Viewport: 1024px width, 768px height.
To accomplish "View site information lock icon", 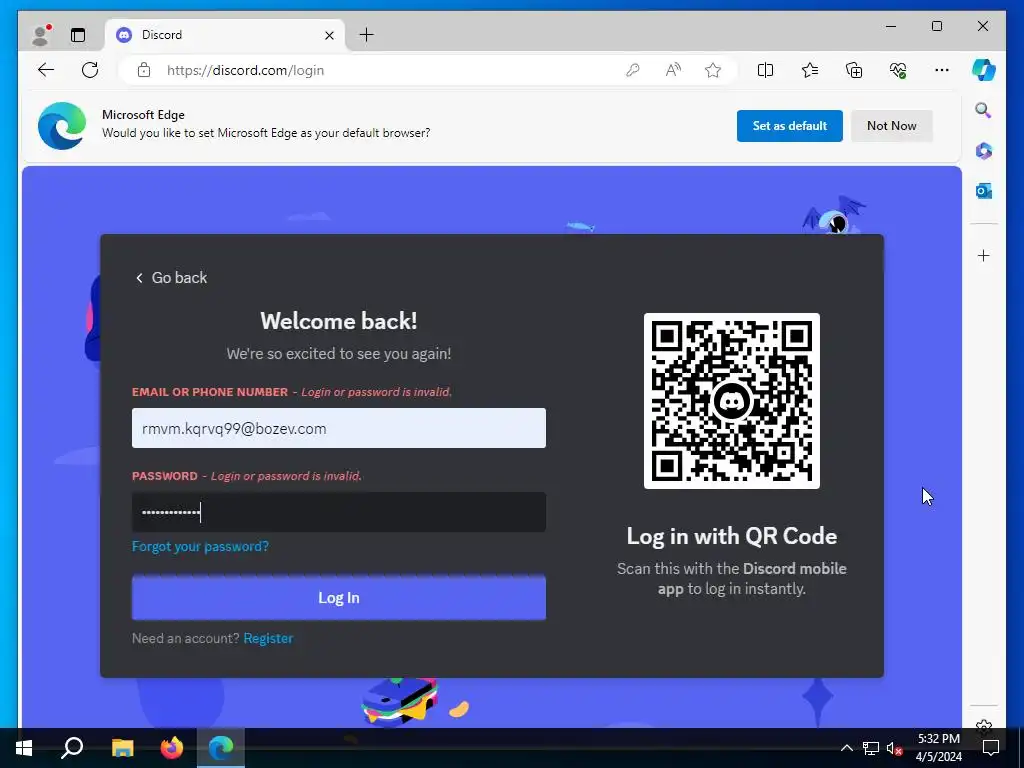I will tap(144, 70).
